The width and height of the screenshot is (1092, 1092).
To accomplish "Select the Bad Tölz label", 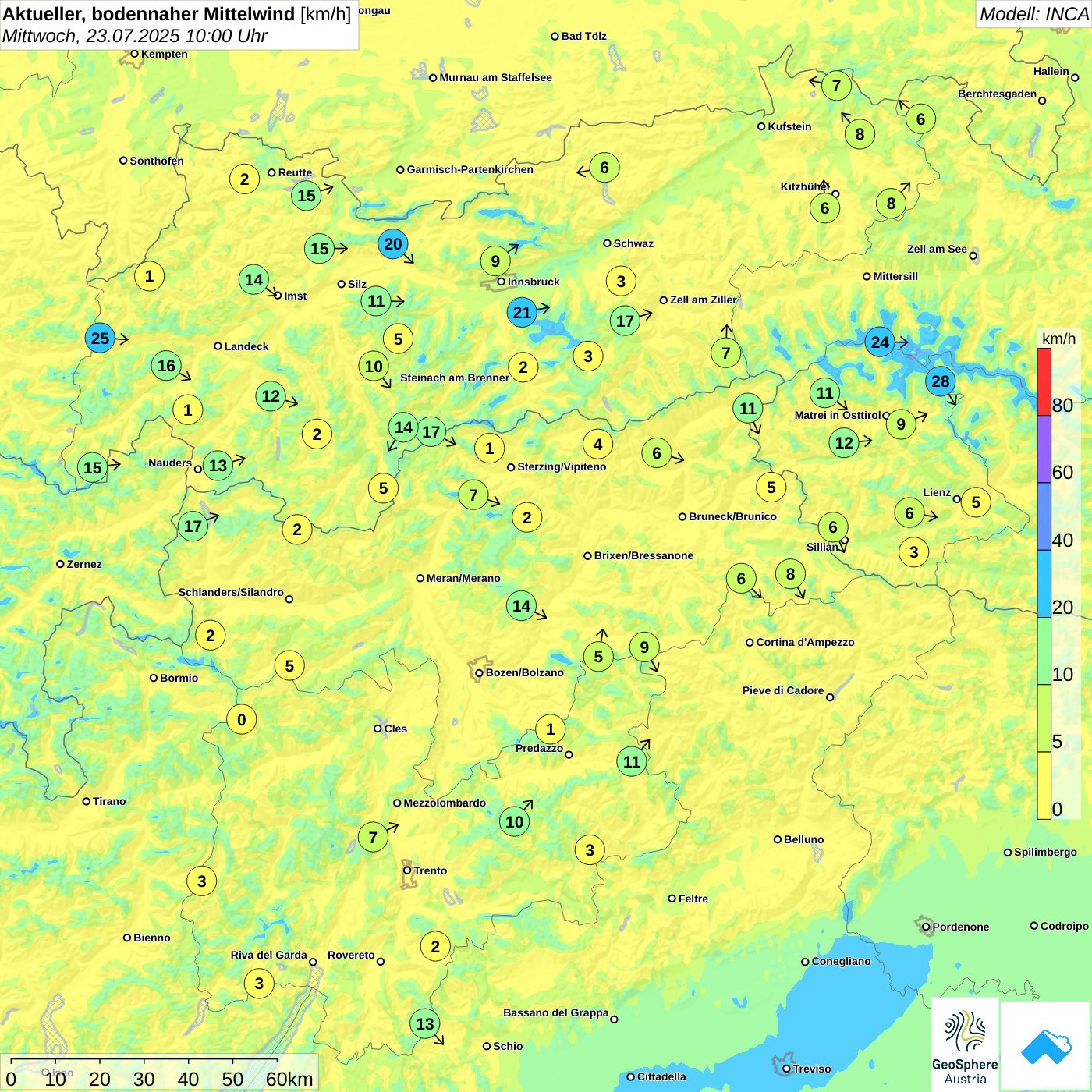I will click(583, 36).
